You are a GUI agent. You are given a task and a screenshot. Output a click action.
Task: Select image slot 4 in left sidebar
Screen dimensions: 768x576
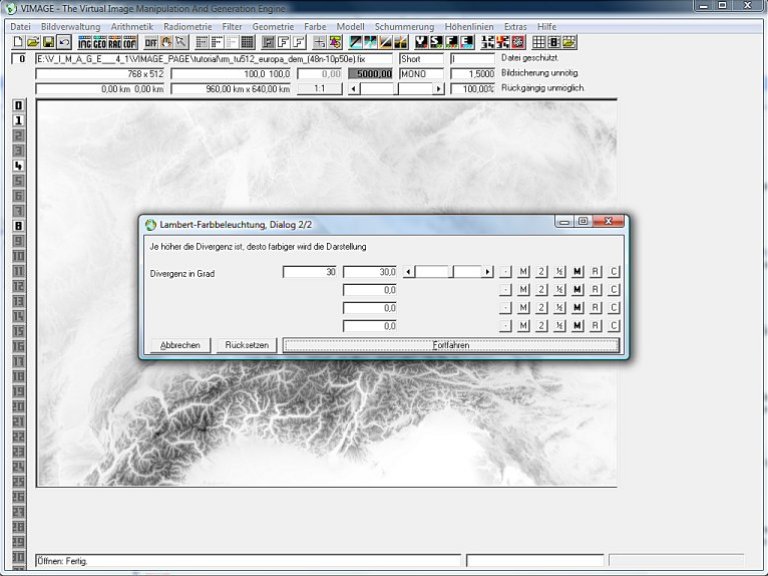click(18, 165)
